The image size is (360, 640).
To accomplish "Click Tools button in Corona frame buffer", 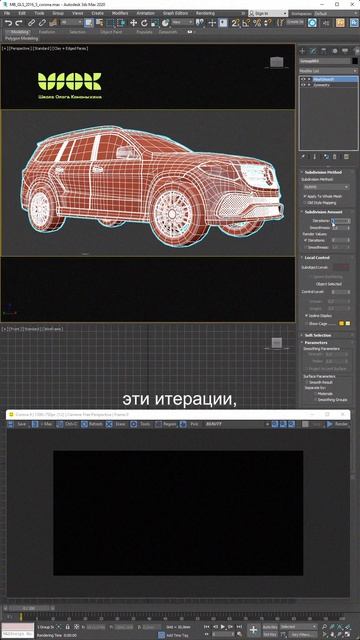I will 141,424.
